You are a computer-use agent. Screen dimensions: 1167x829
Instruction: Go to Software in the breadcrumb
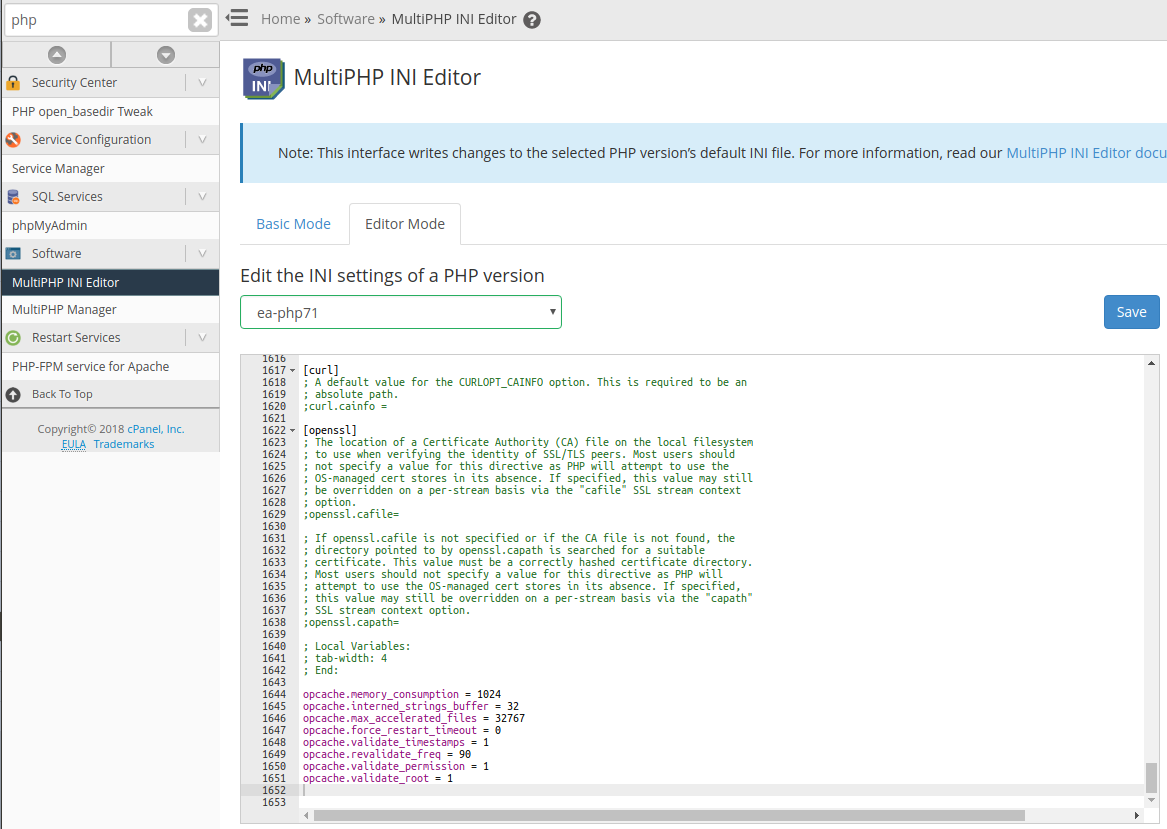coord(346,19)
